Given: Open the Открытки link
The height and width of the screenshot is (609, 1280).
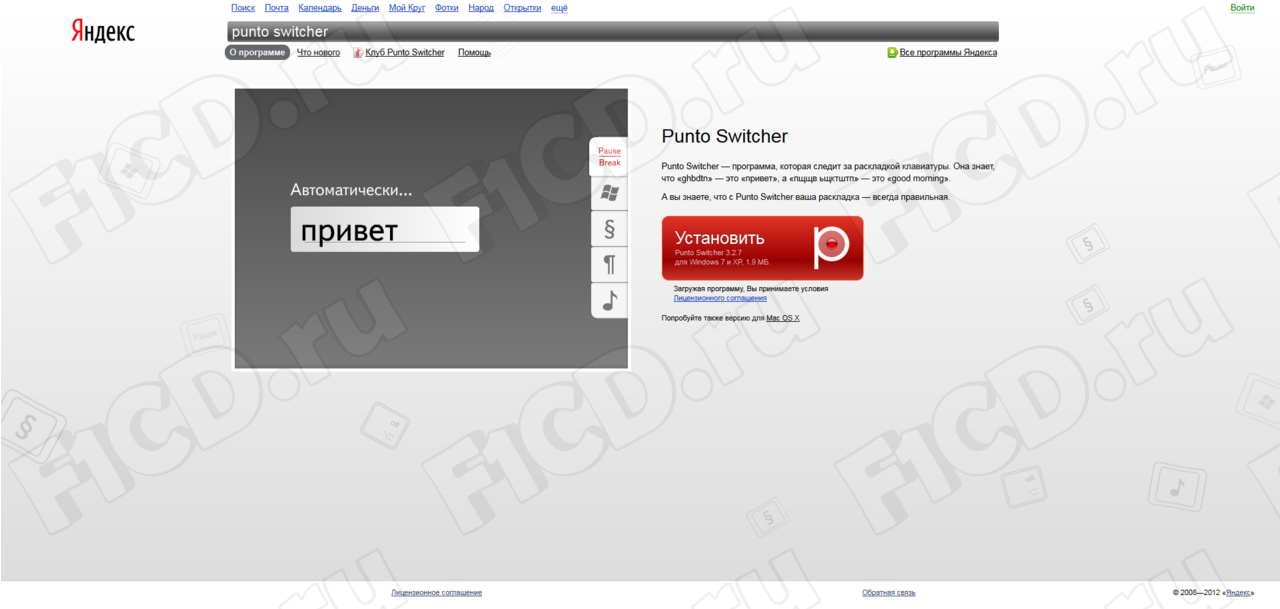Looking at the screenshot, I should [523, 8].
